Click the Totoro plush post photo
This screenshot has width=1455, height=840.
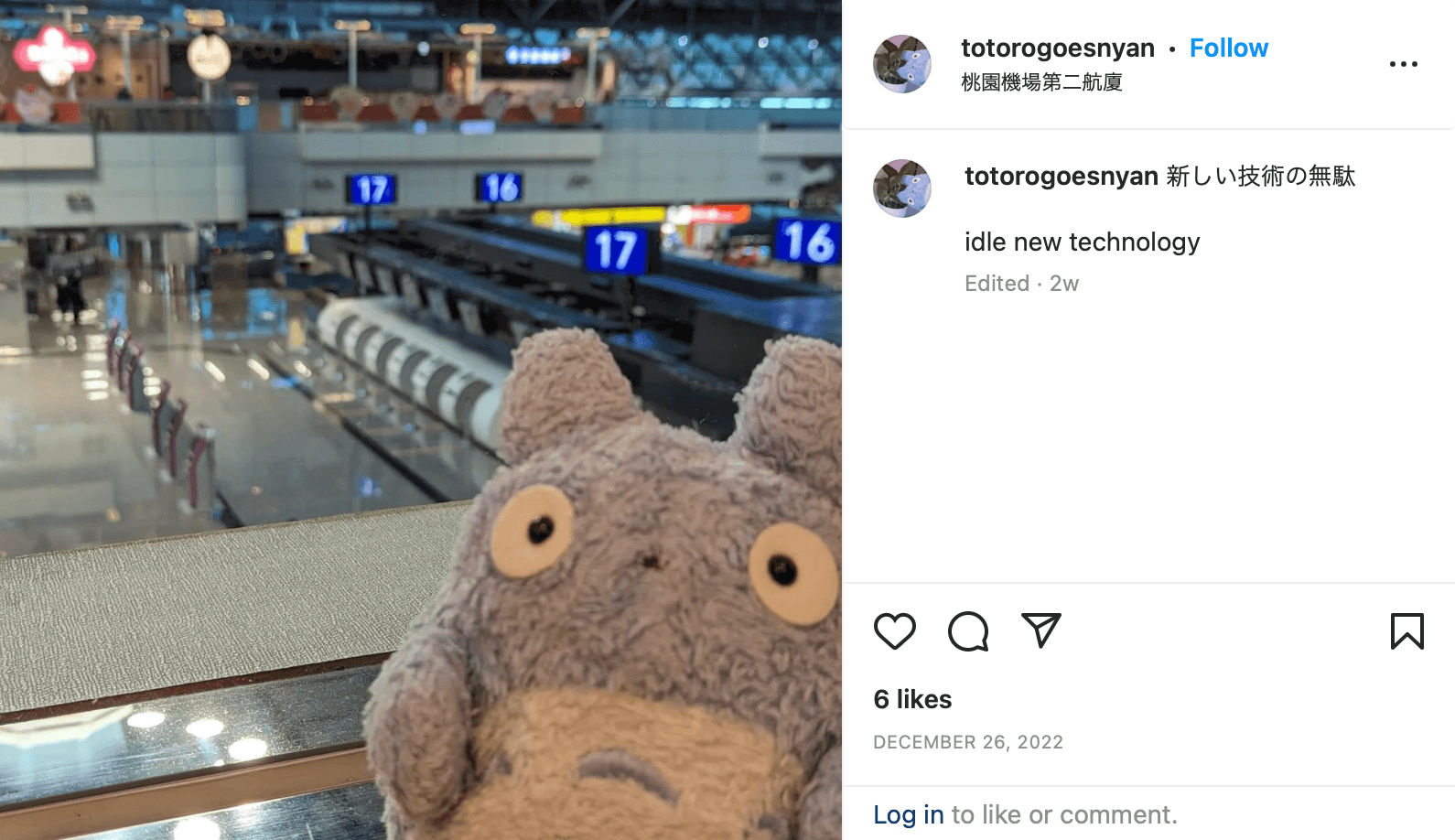click(x=421, y=420)
